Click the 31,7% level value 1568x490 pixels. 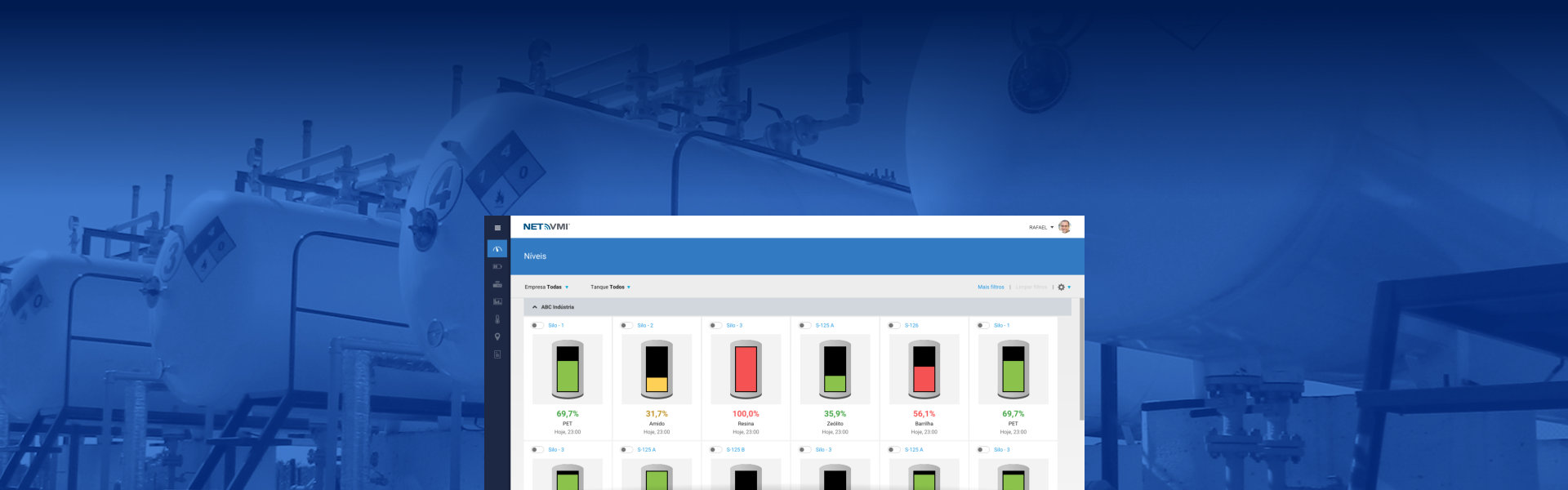pos(657,414)
